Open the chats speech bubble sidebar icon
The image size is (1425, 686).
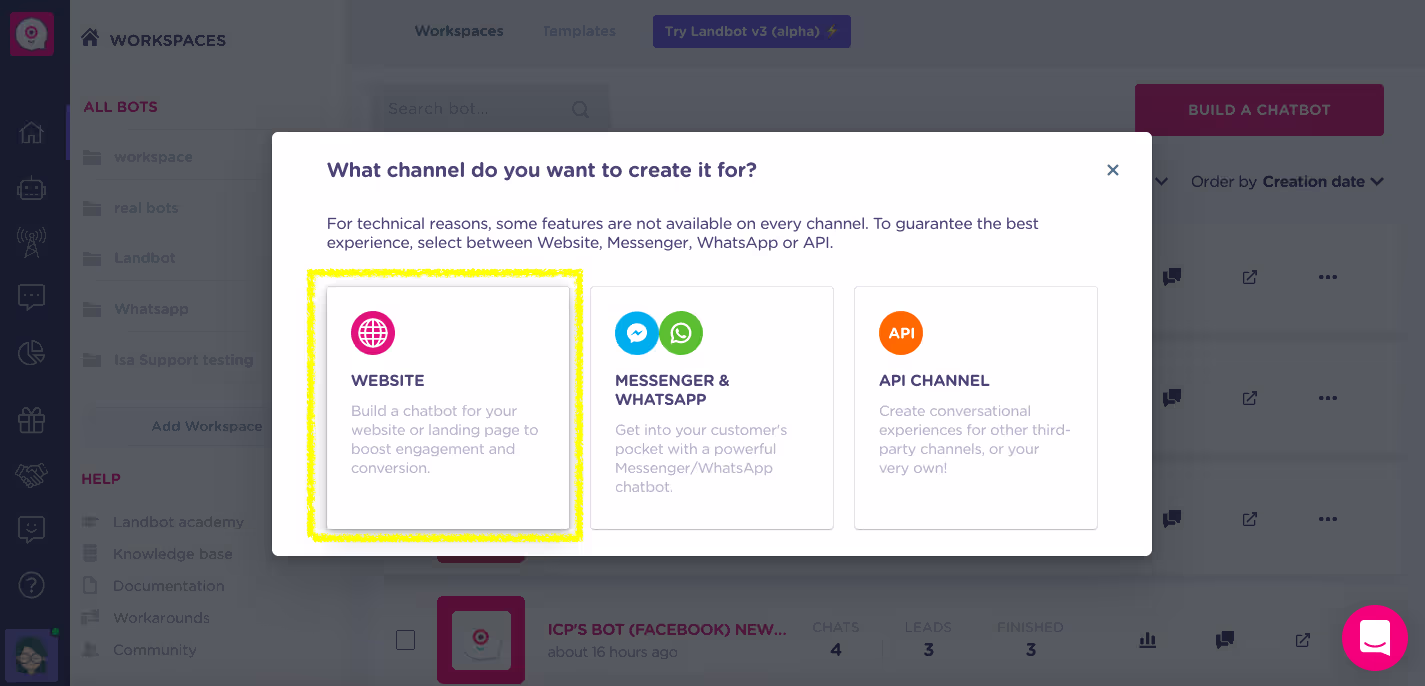(x=32, y=297)
